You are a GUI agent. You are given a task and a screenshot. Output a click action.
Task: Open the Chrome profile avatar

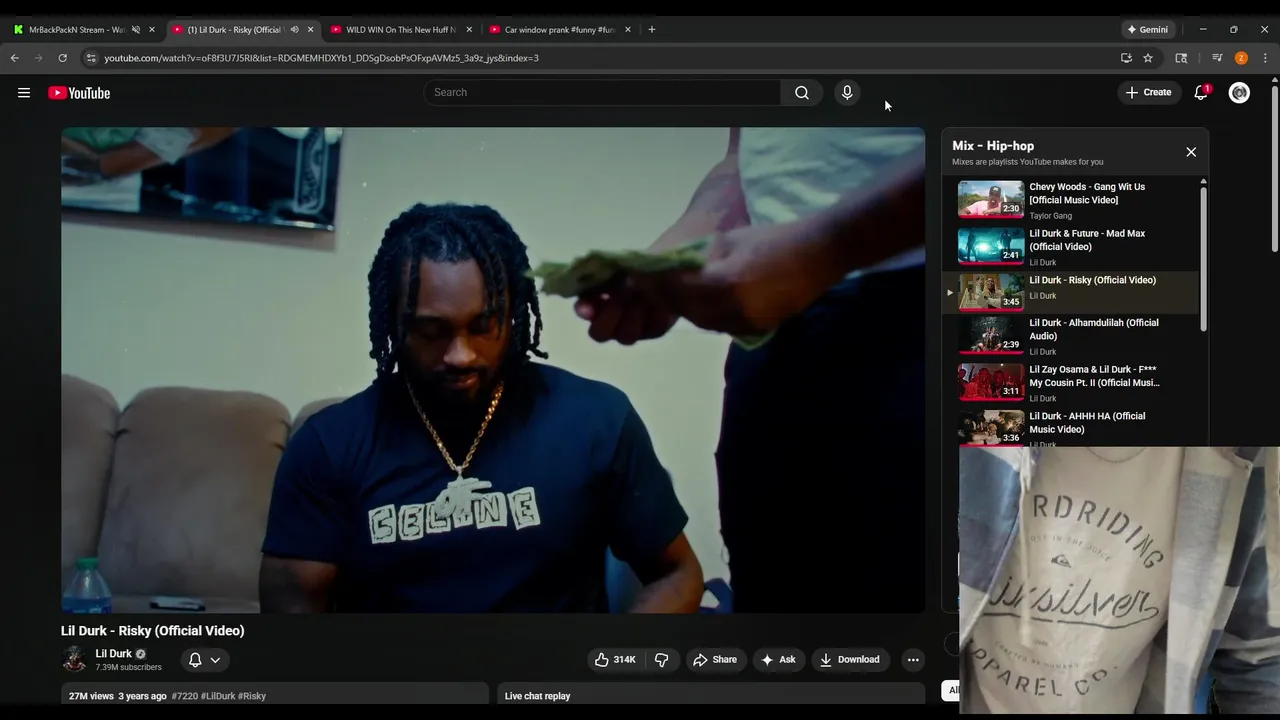click(1241, 58)
